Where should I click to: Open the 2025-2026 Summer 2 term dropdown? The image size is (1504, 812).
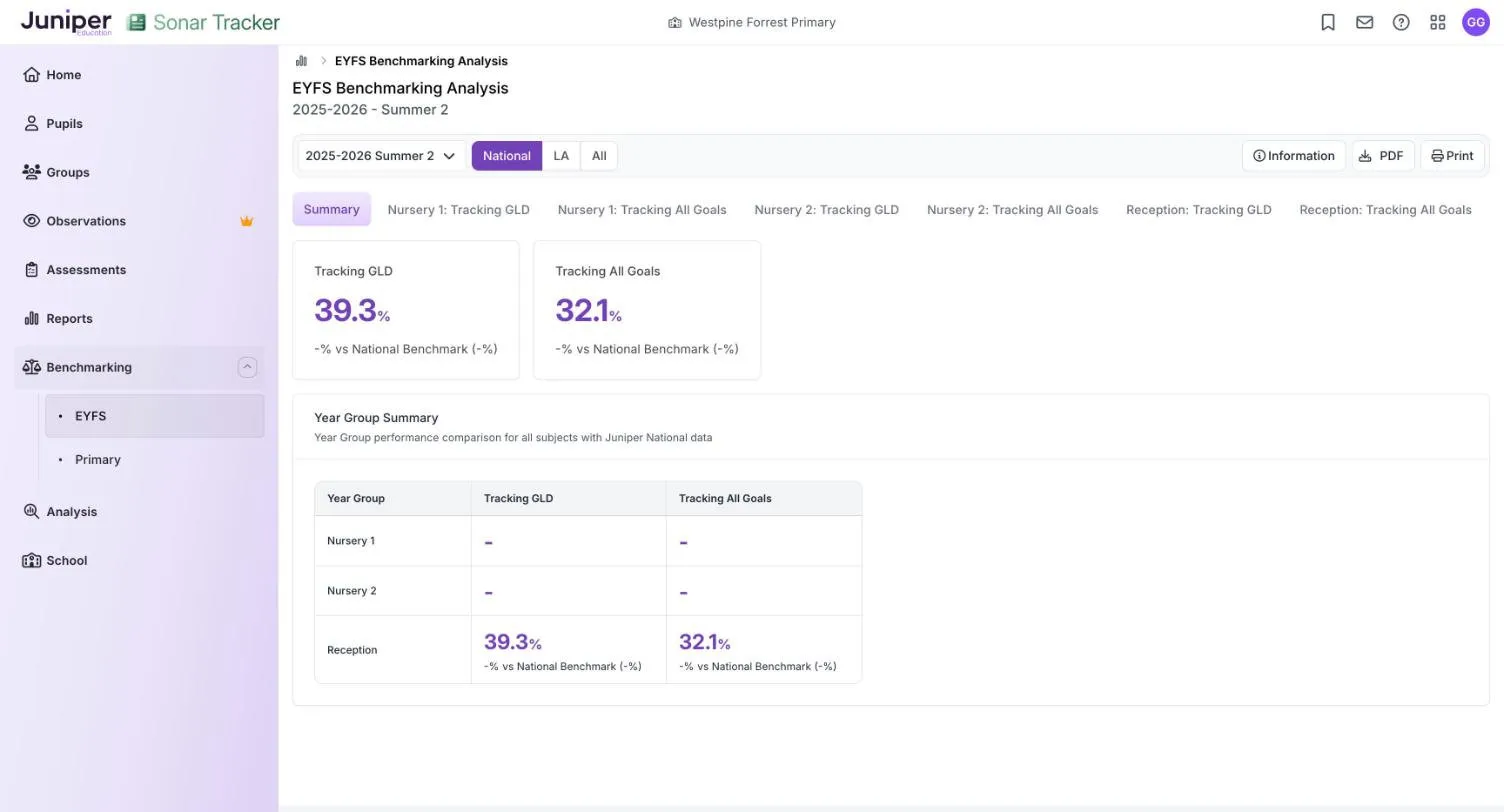pyautogui.click(x=381, y=156)
